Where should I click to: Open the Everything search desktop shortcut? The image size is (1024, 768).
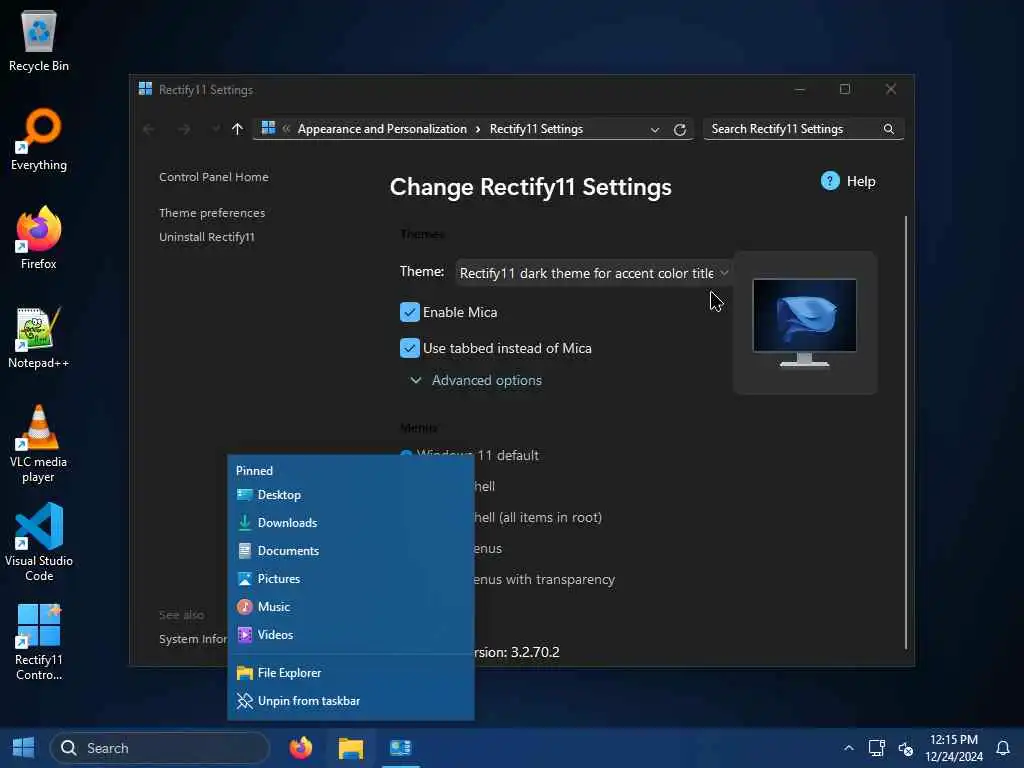click(x=39, y=140)
